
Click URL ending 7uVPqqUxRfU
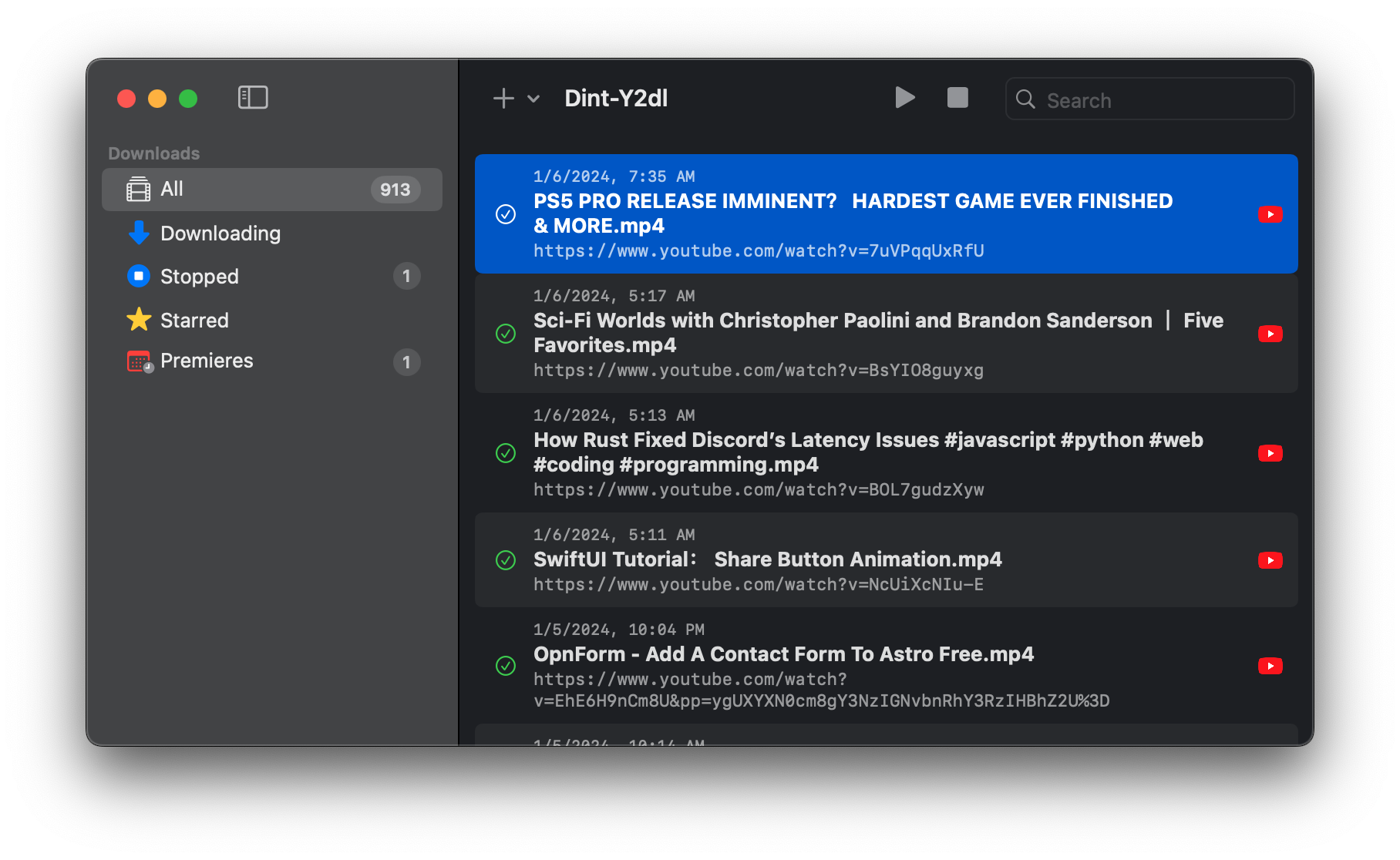pos(759,251)
